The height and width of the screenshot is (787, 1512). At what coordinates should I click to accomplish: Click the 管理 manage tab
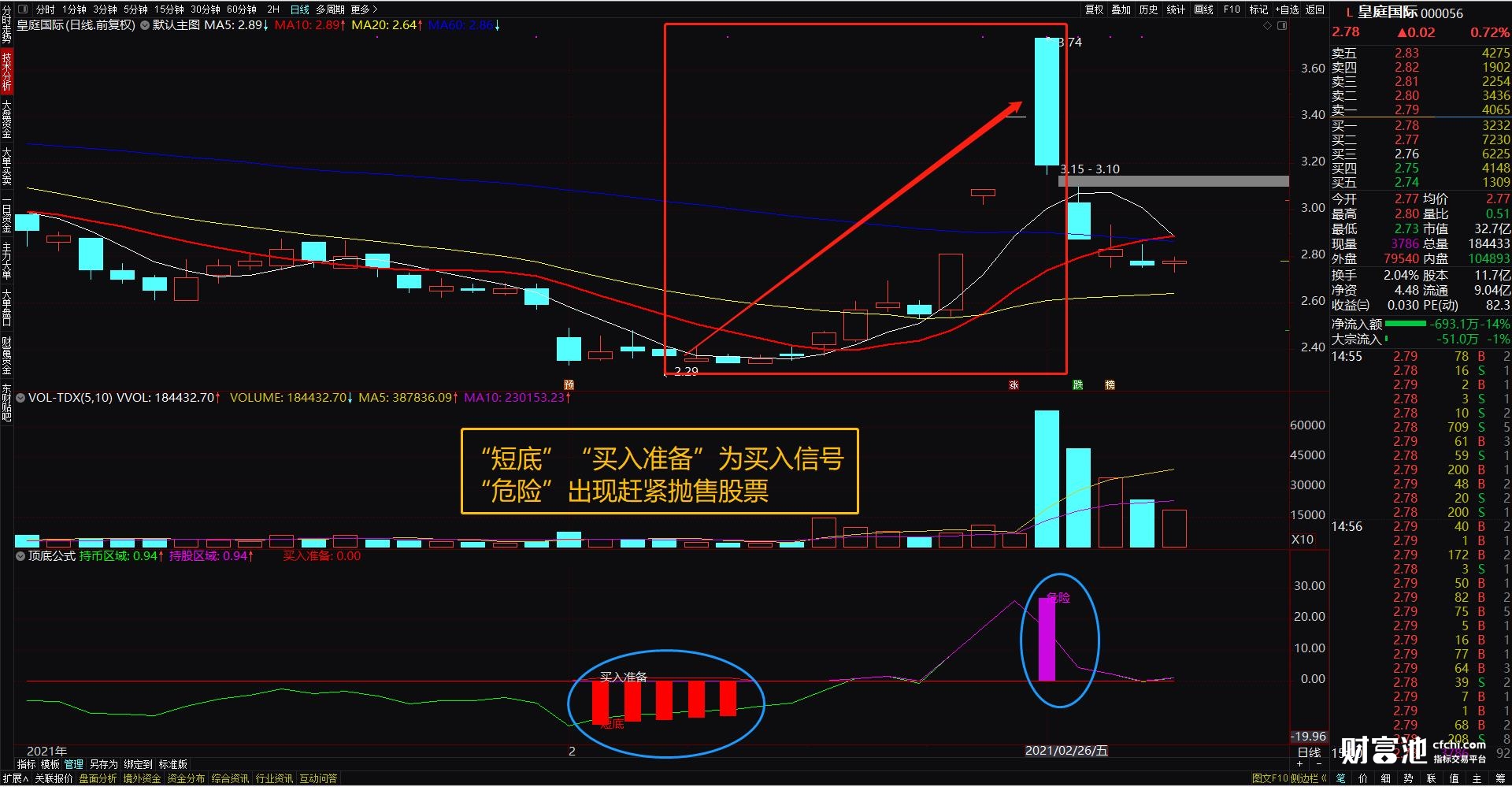click(x=74, y=765)
